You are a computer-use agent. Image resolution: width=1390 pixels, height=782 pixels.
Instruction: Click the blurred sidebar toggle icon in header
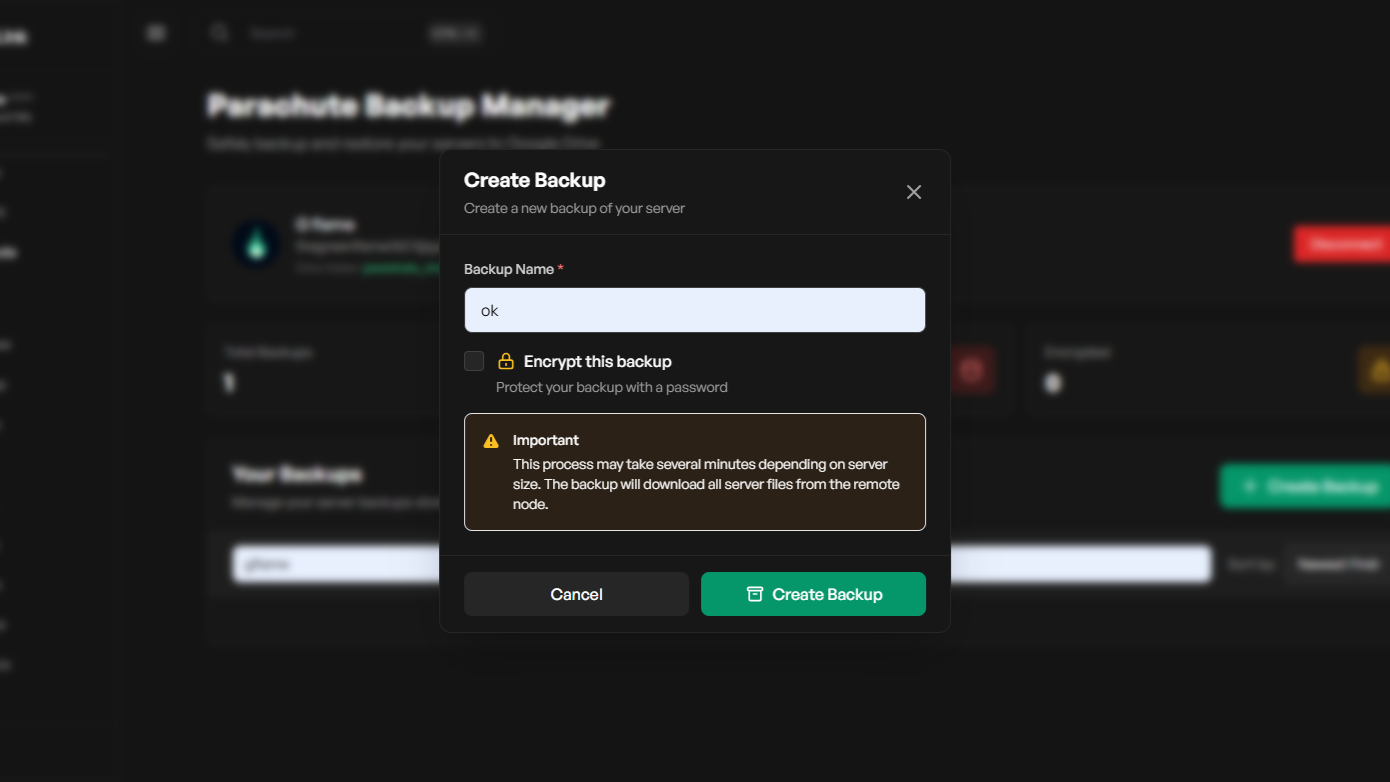pyautogui.click(x=156, y=33)
